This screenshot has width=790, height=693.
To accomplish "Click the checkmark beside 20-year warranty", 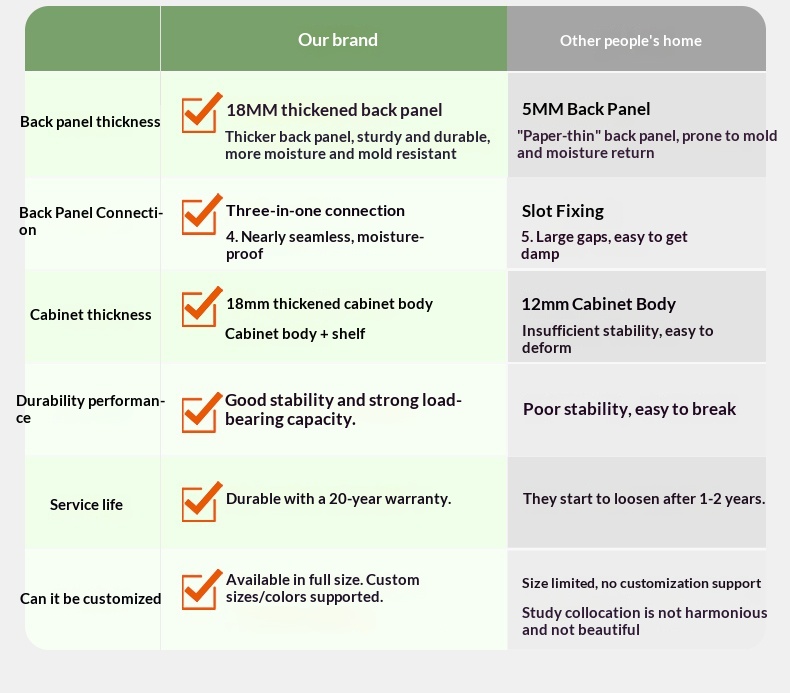I will coord(201,502).
